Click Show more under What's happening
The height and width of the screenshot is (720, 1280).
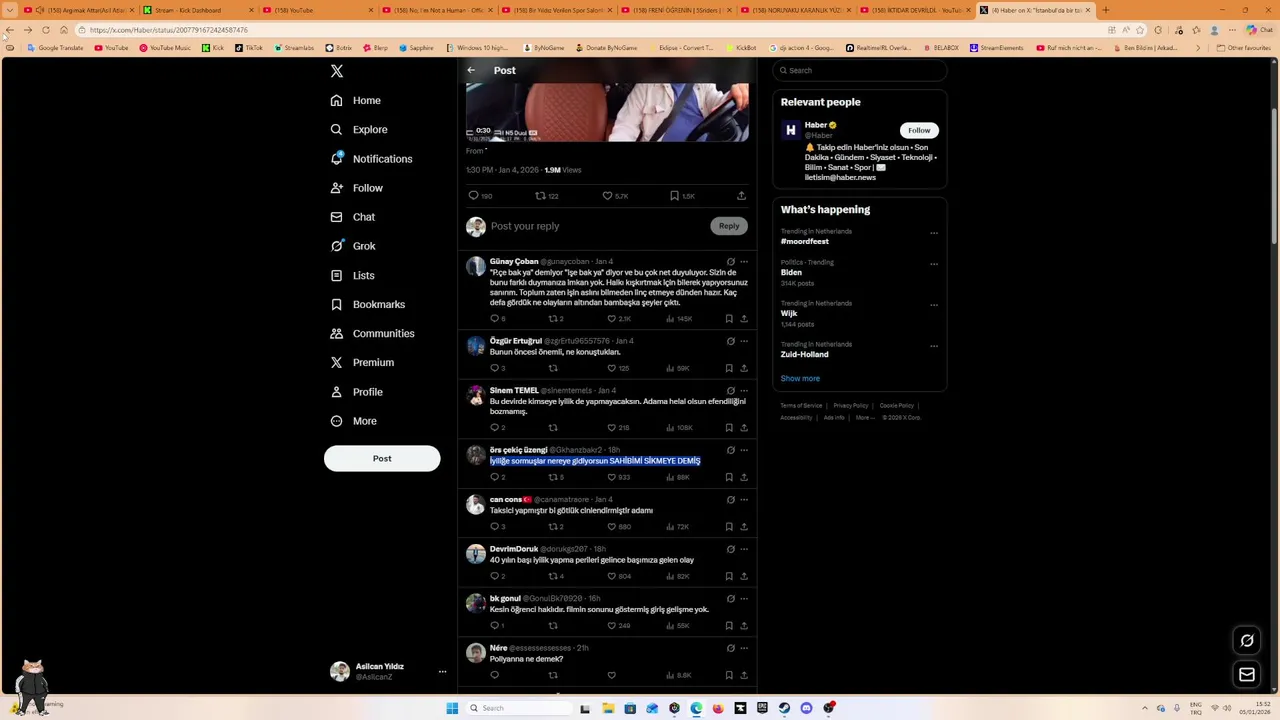click(800, 378)
